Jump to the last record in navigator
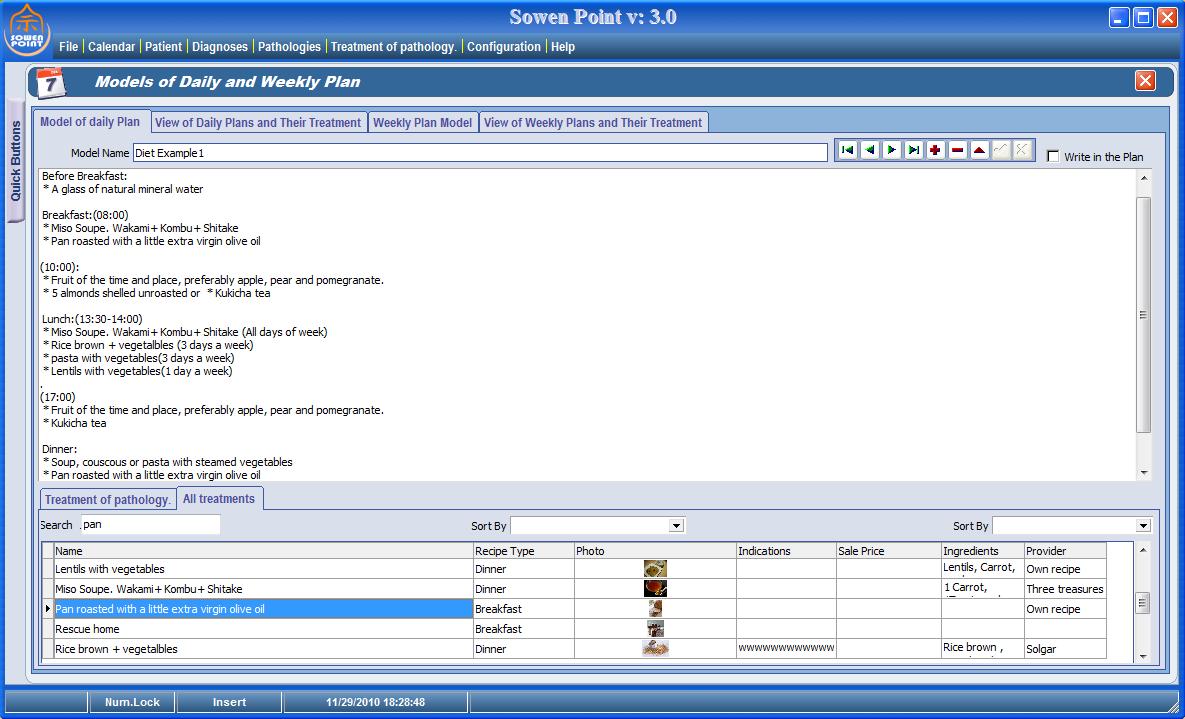This screenshot has width=1185, height=719. (914, 150)
